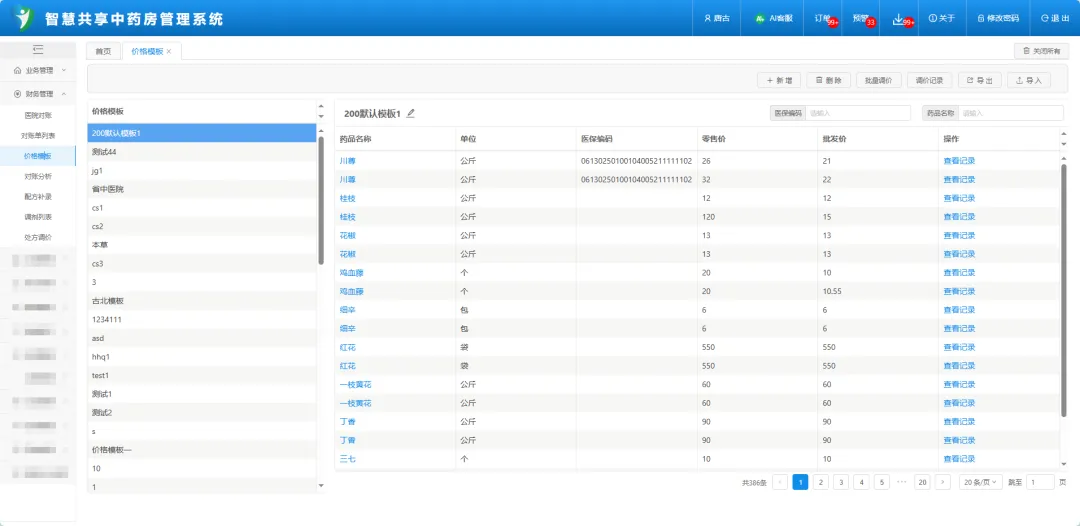Open 预警 alerts with 33 badge

(x=862, y=18)
